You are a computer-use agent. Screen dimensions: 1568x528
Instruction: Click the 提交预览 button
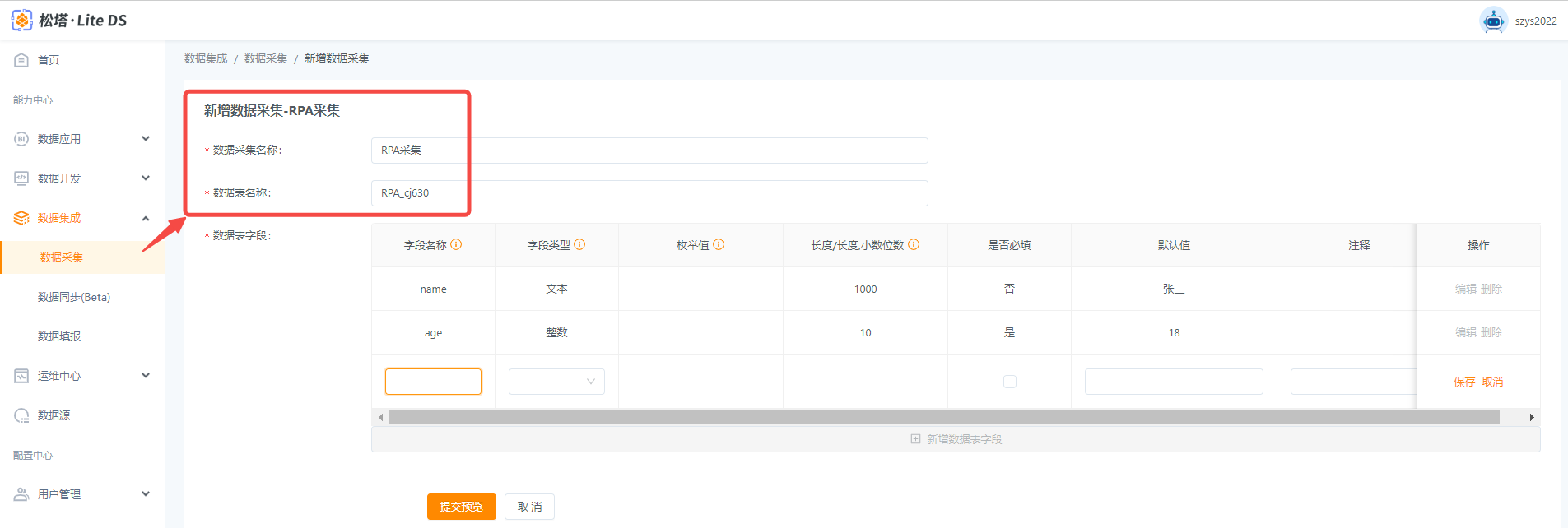(x=461, y=507)
